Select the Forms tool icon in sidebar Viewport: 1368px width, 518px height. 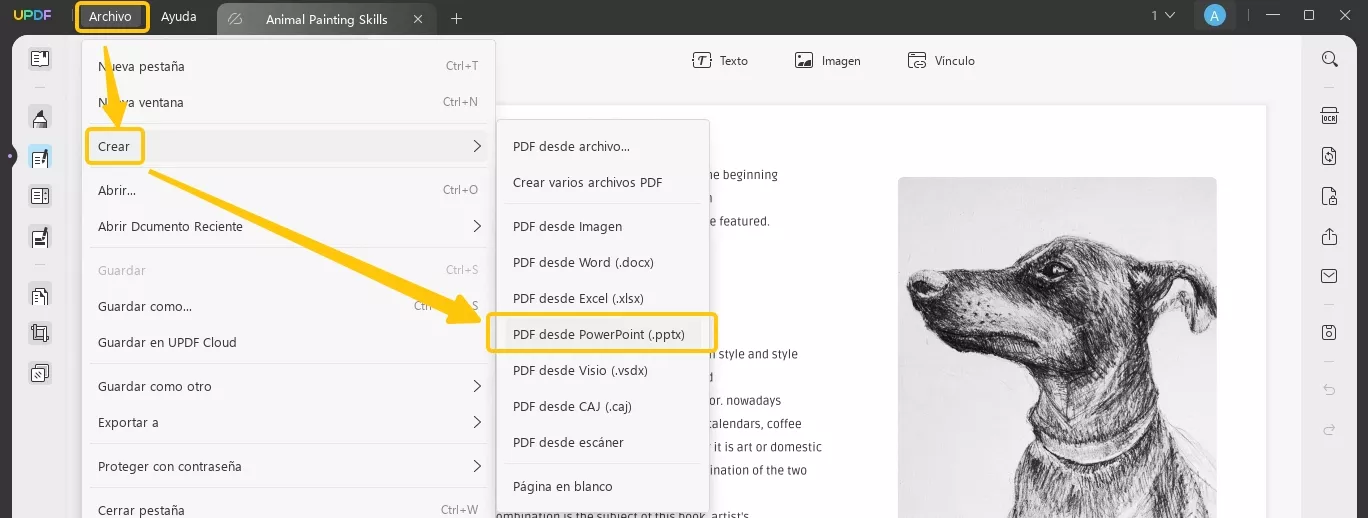click(40, 196)
